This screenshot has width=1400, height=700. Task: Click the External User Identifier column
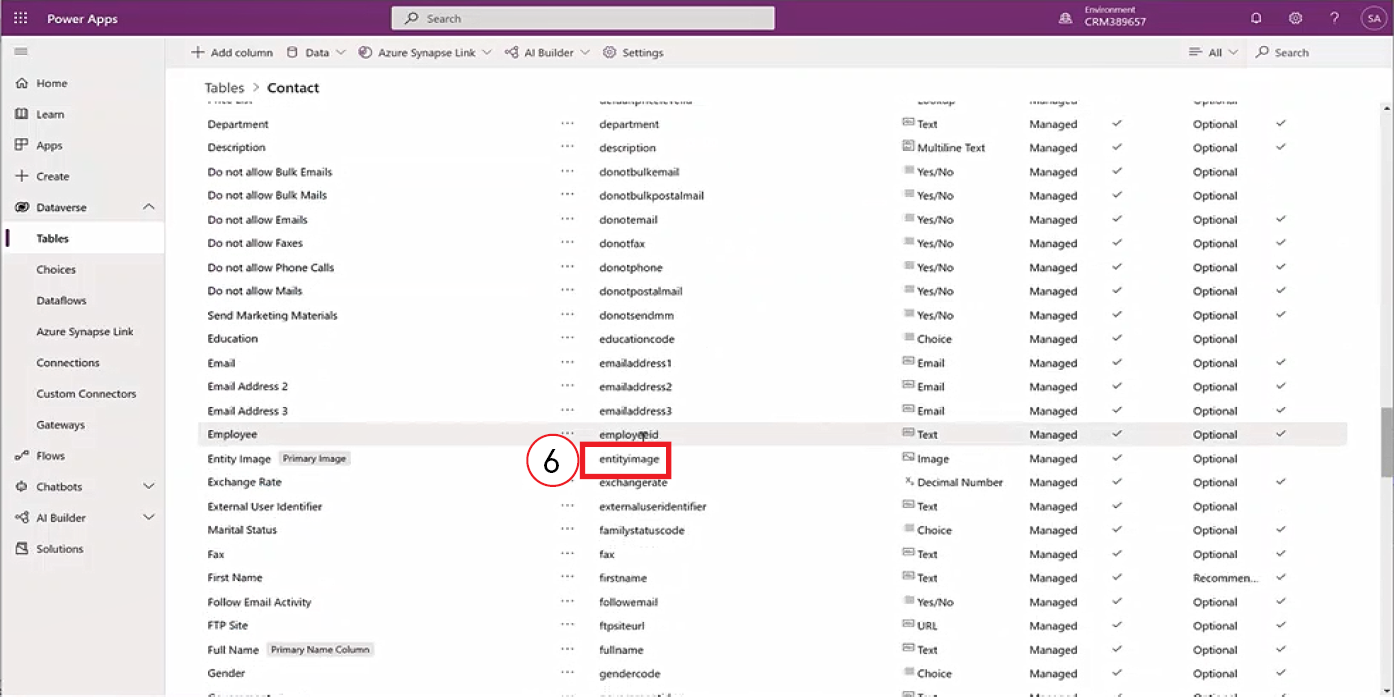pyautogui.click(x=265, y=506)
